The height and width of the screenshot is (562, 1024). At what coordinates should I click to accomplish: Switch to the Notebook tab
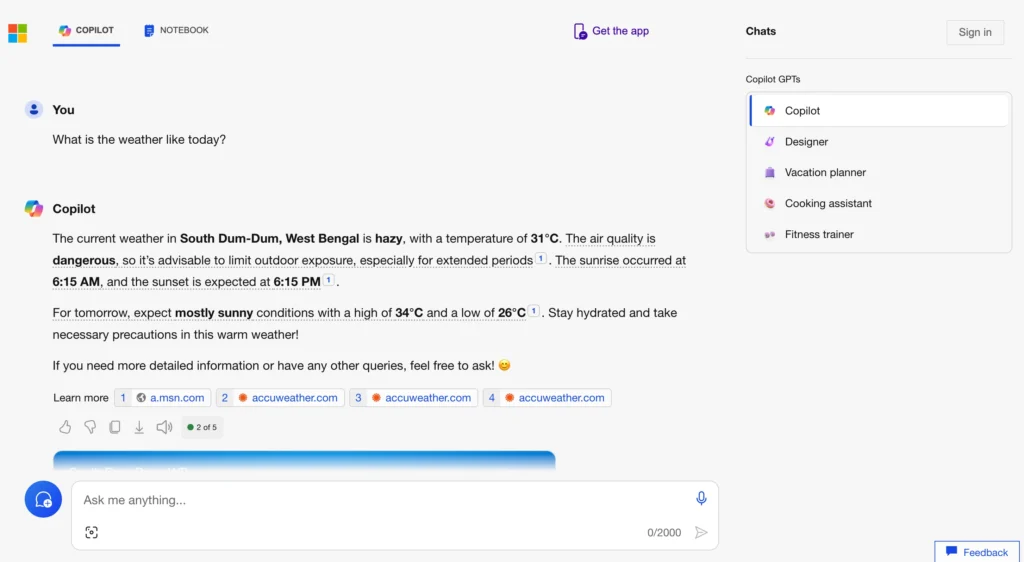(176, 31)
